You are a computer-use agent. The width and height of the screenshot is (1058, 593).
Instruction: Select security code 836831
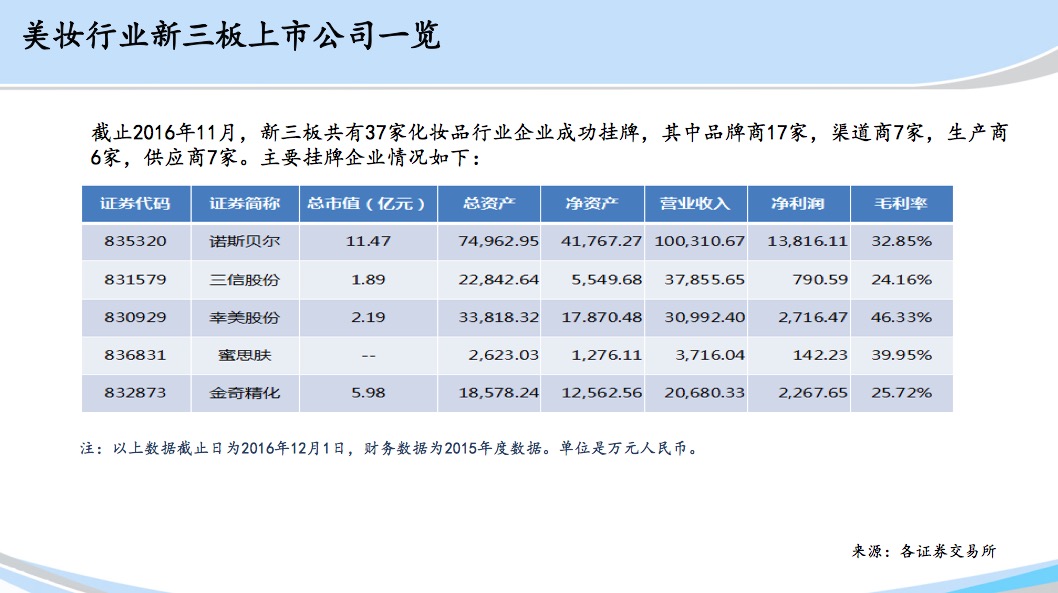(135, 355)
